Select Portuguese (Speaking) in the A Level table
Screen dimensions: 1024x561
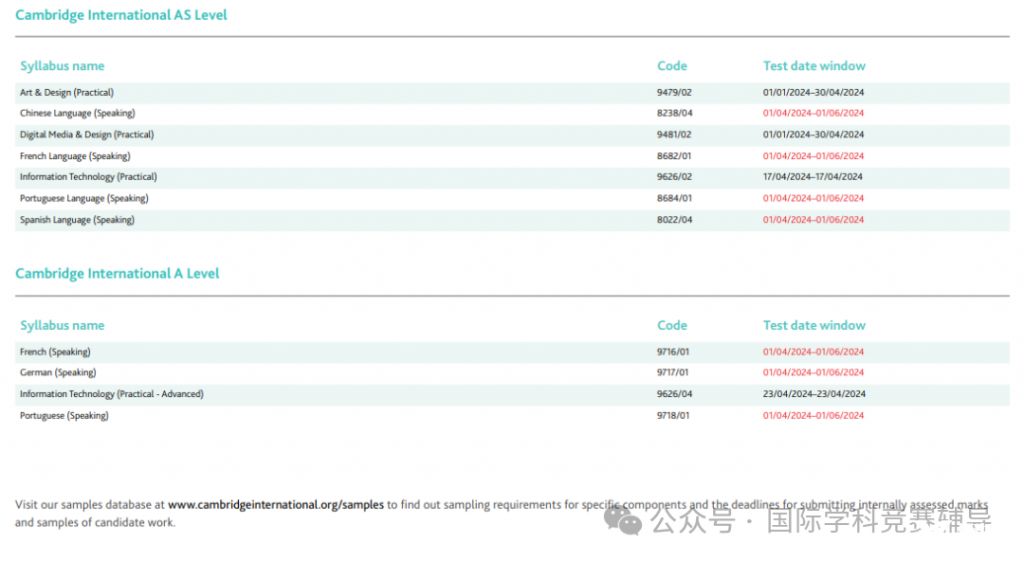(64, 415)
